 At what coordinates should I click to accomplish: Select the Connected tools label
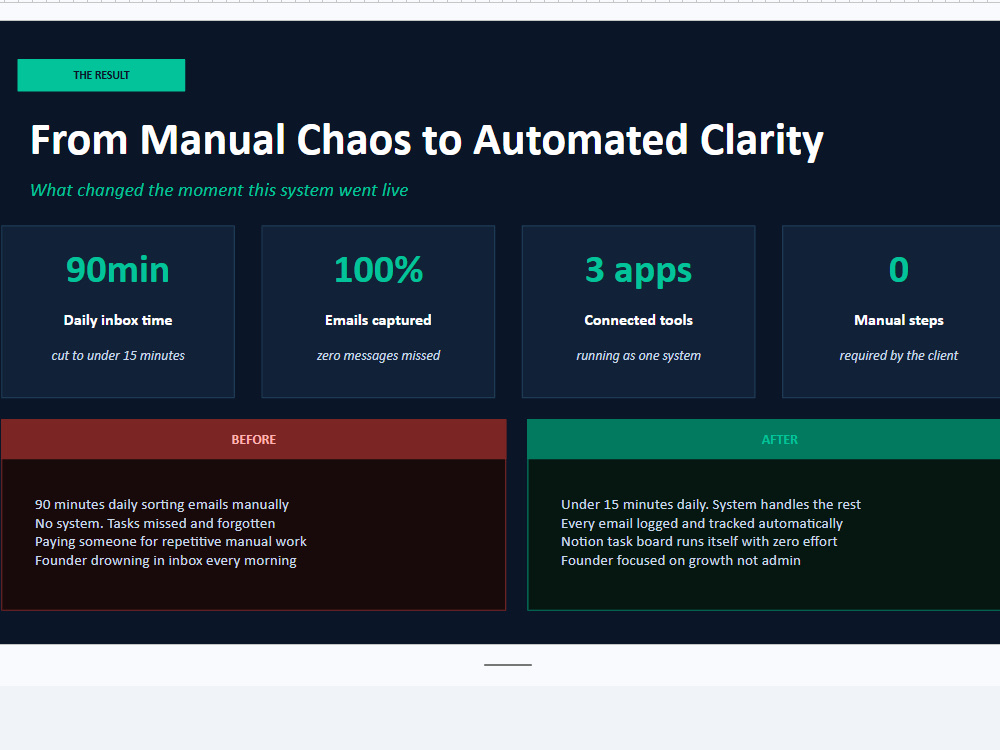638,320
